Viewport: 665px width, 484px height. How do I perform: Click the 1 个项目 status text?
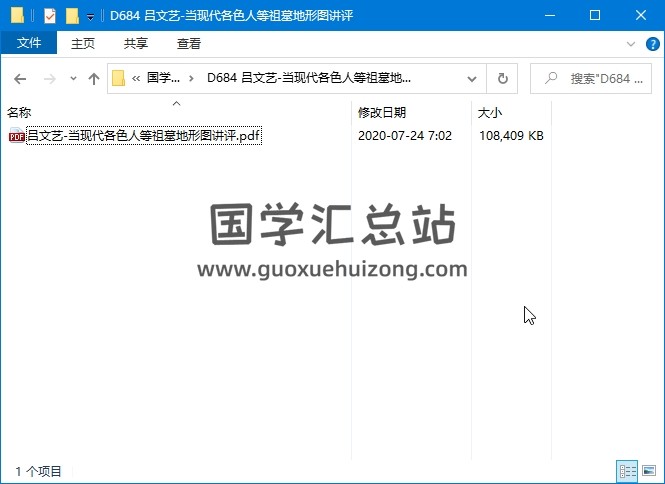(39, 471)
